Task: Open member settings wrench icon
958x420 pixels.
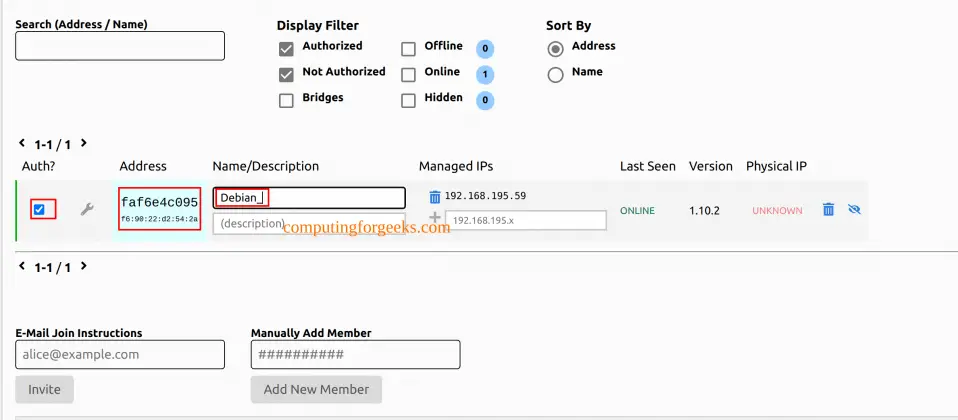Action: (x=87, y=210)
